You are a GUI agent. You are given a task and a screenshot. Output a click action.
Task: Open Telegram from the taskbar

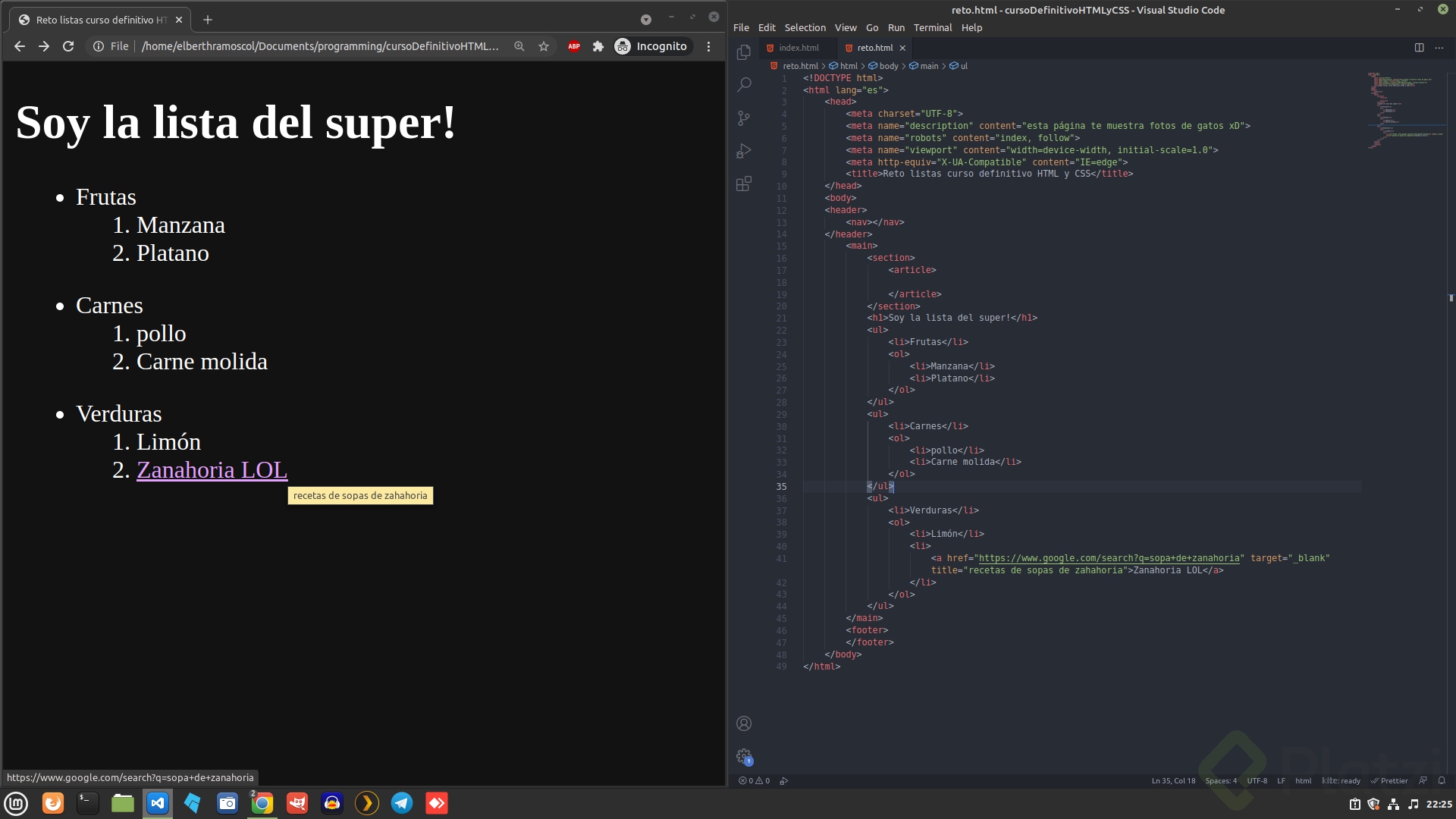coord(401,803)
